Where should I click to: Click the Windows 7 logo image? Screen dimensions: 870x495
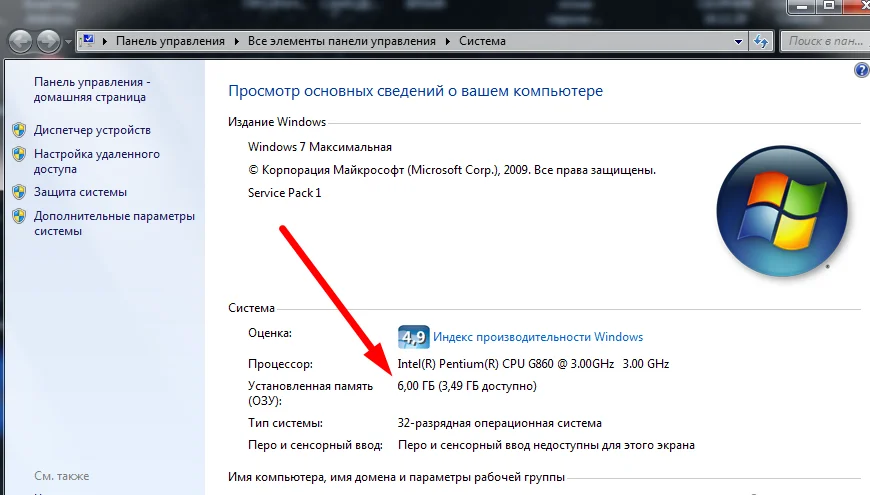[x=782, y=211]
